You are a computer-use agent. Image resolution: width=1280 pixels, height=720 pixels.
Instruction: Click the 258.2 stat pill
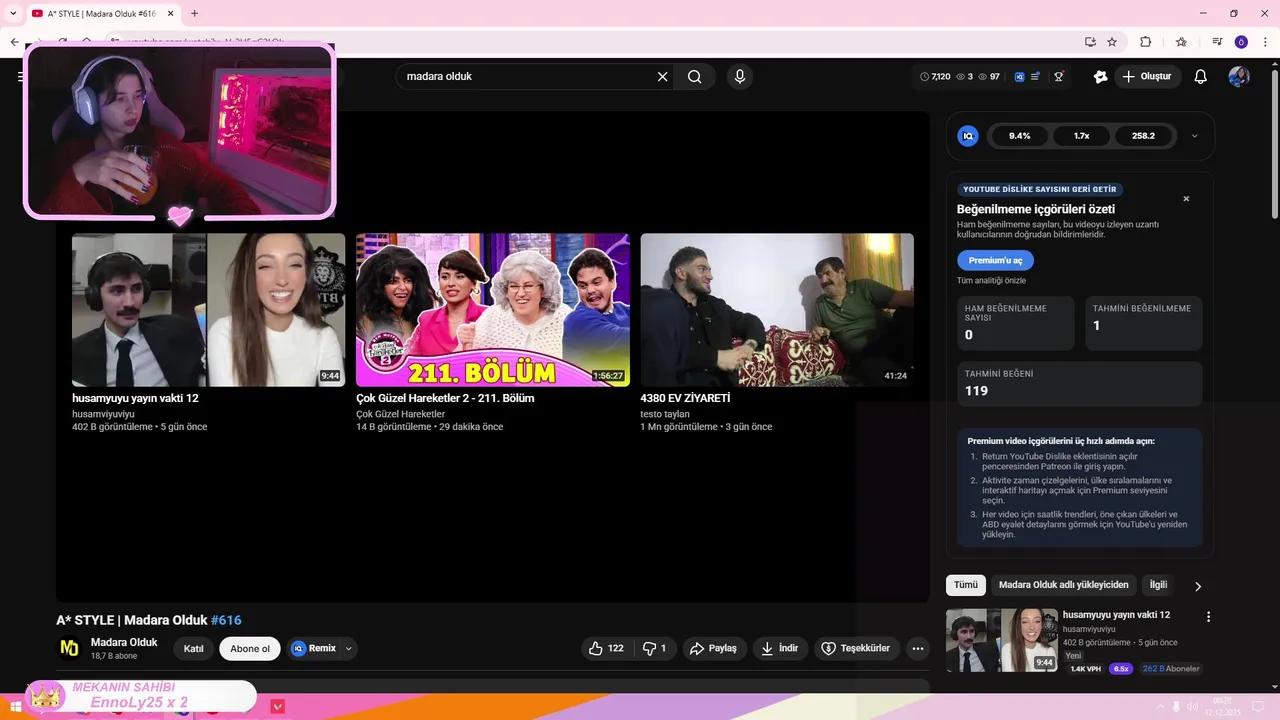coord(1143,136)
